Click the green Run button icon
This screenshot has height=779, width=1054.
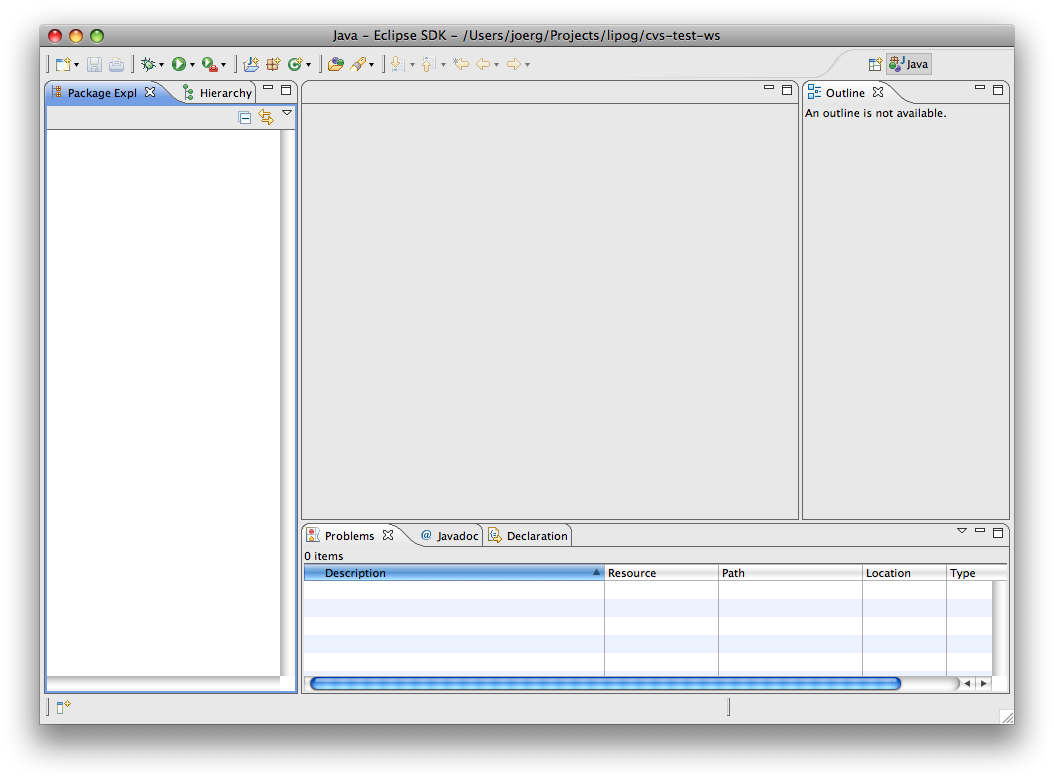pos(178,64)
